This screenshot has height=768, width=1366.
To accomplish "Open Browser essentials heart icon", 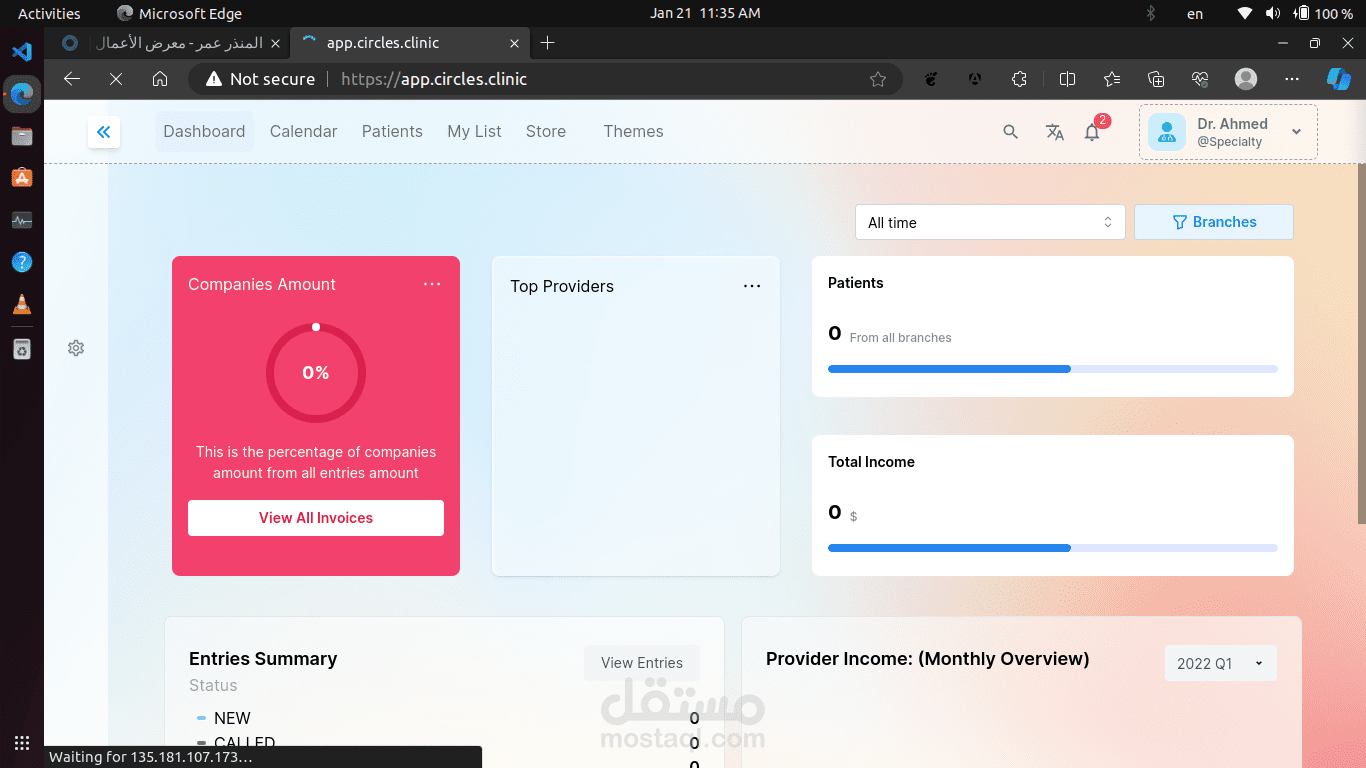I will point(1200,79).
